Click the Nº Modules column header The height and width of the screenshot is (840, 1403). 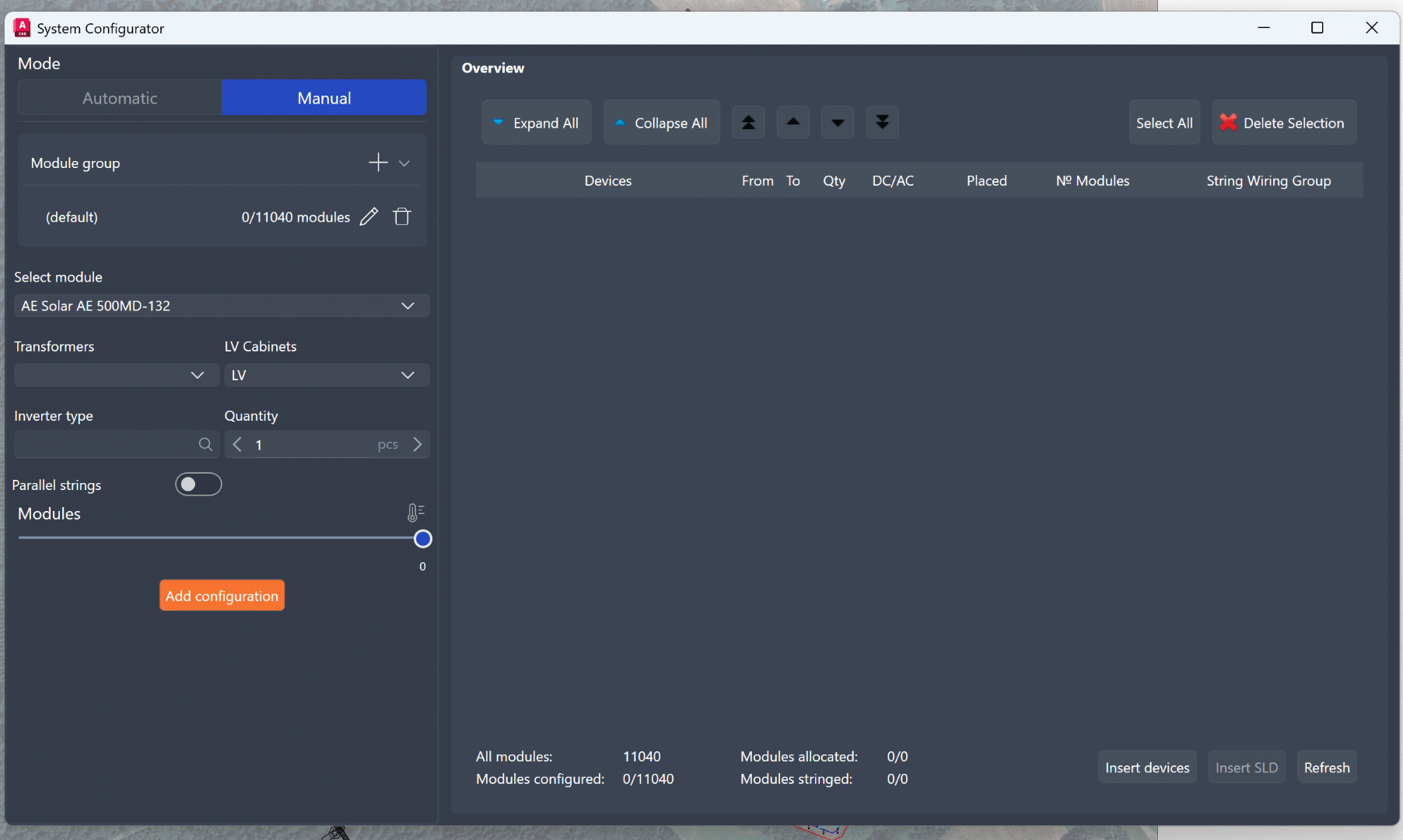[1093, 180]
